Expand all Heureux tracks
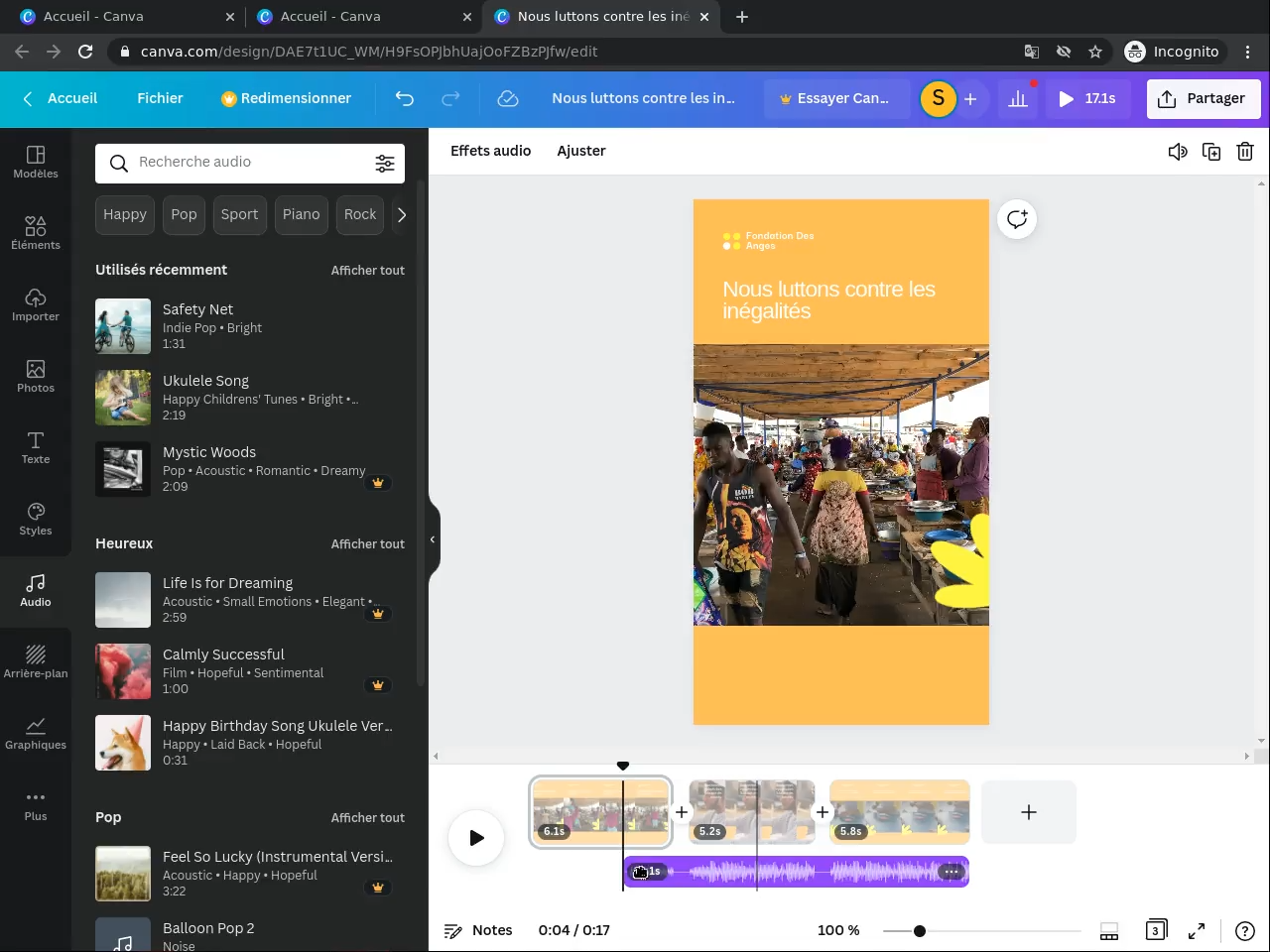1270x952 pixels. click(x=368, y=543)
